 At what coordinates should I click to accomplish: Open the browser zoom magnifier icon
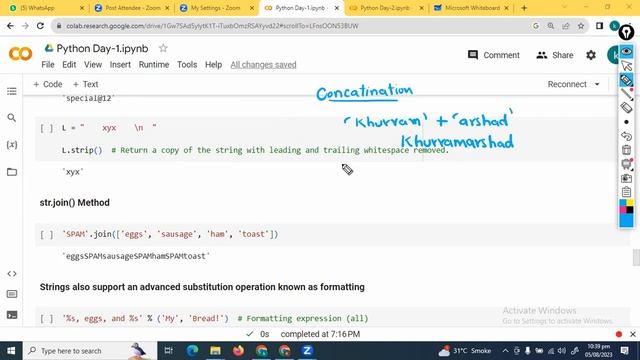(551, 26)
